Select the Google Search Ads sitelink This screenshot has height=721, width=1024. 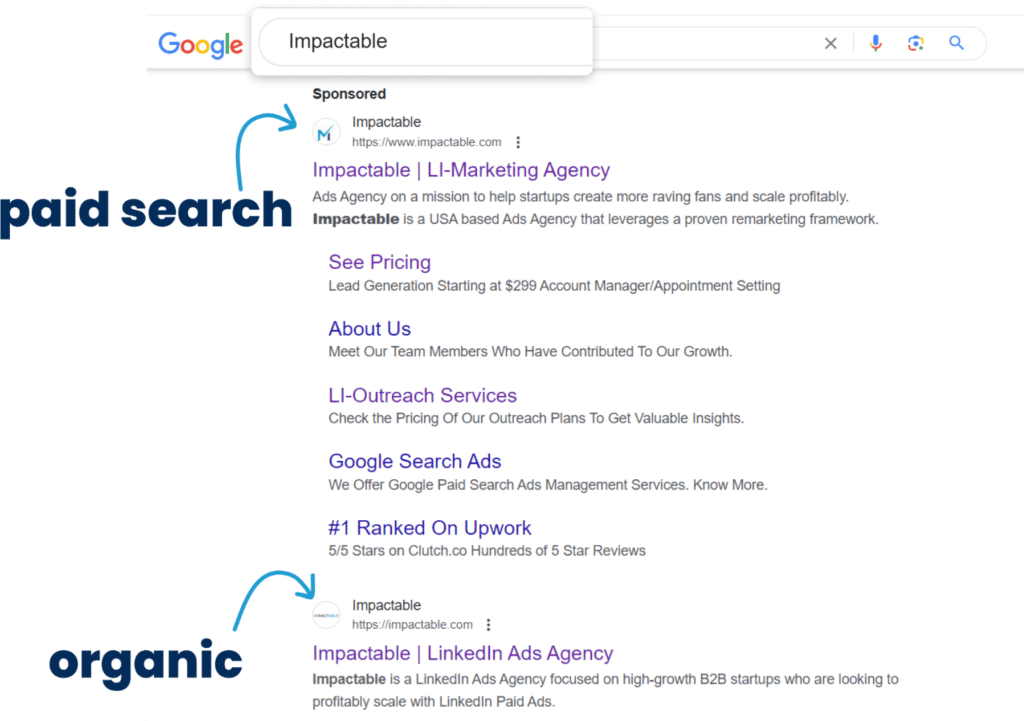click(414, 461)
